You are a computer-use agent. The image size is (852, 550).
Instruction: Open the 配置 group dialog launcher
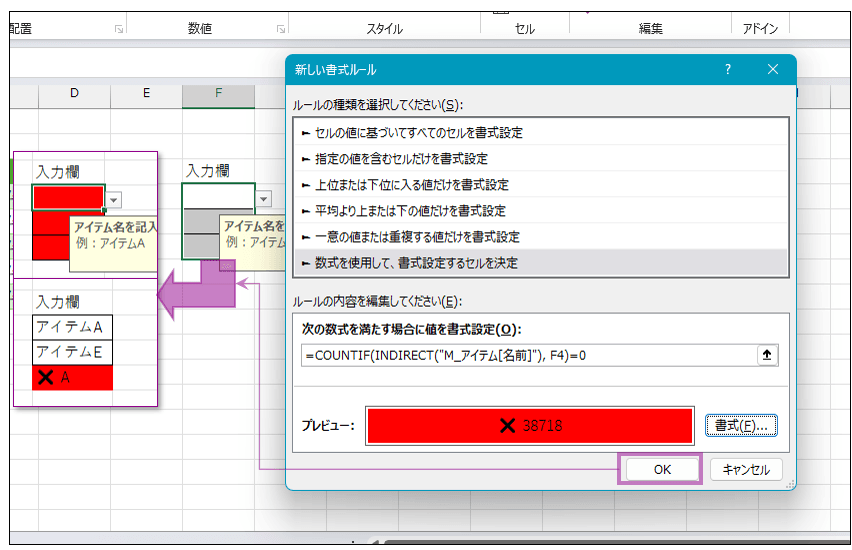119,30
